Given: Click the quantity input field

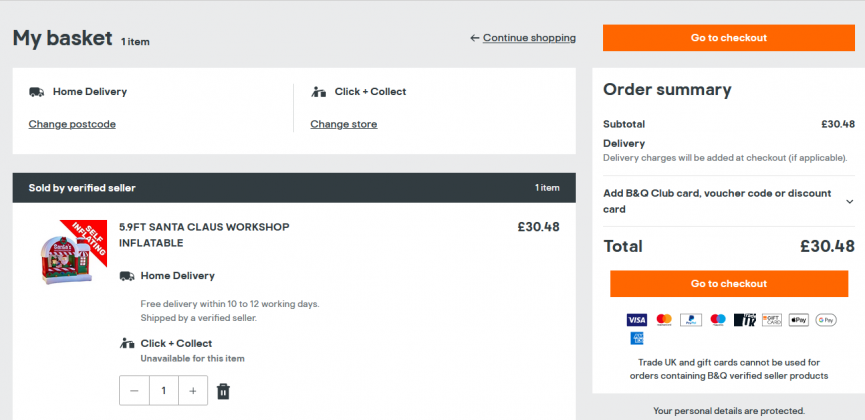Looking at the screenshot, I should click(x=164, y=391).
